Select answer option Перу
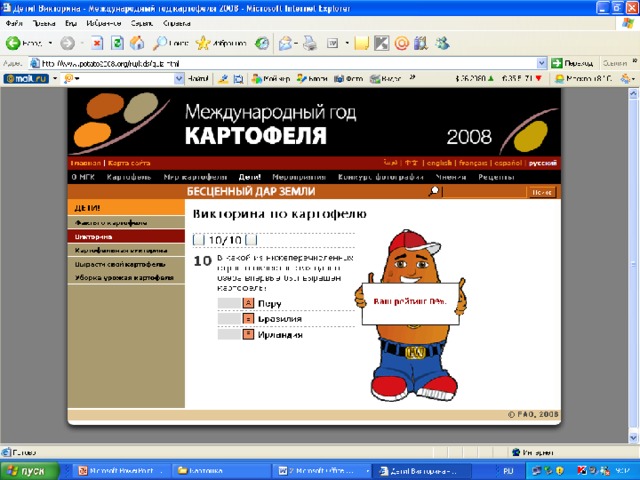Screen dimensions: 640x480 click(x=248, y=303)
